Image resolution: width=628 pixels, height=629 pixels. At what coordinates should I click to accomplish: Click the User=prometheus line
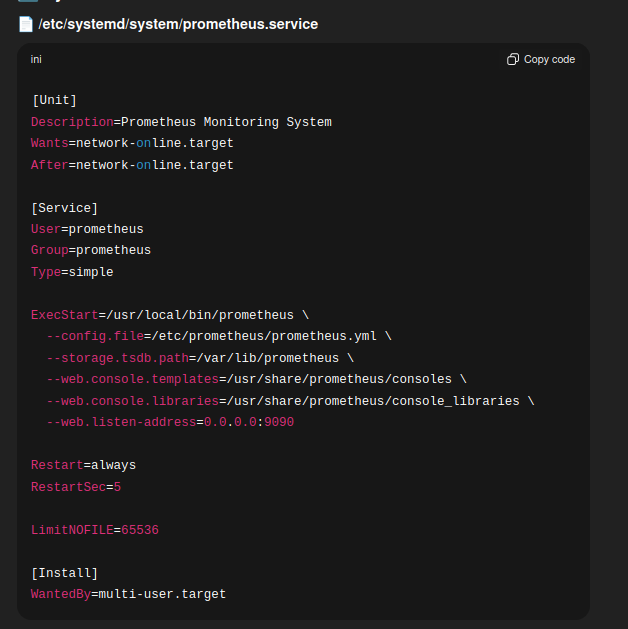click(x=87, y=229)
